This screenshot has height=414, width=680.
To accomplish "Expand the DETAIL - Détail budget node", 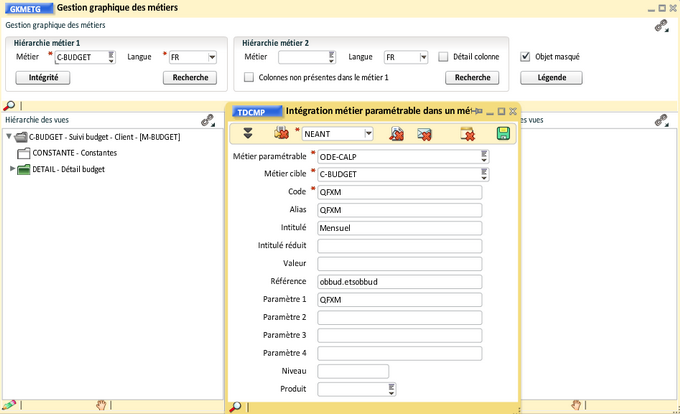I will (x=12, y=169).
